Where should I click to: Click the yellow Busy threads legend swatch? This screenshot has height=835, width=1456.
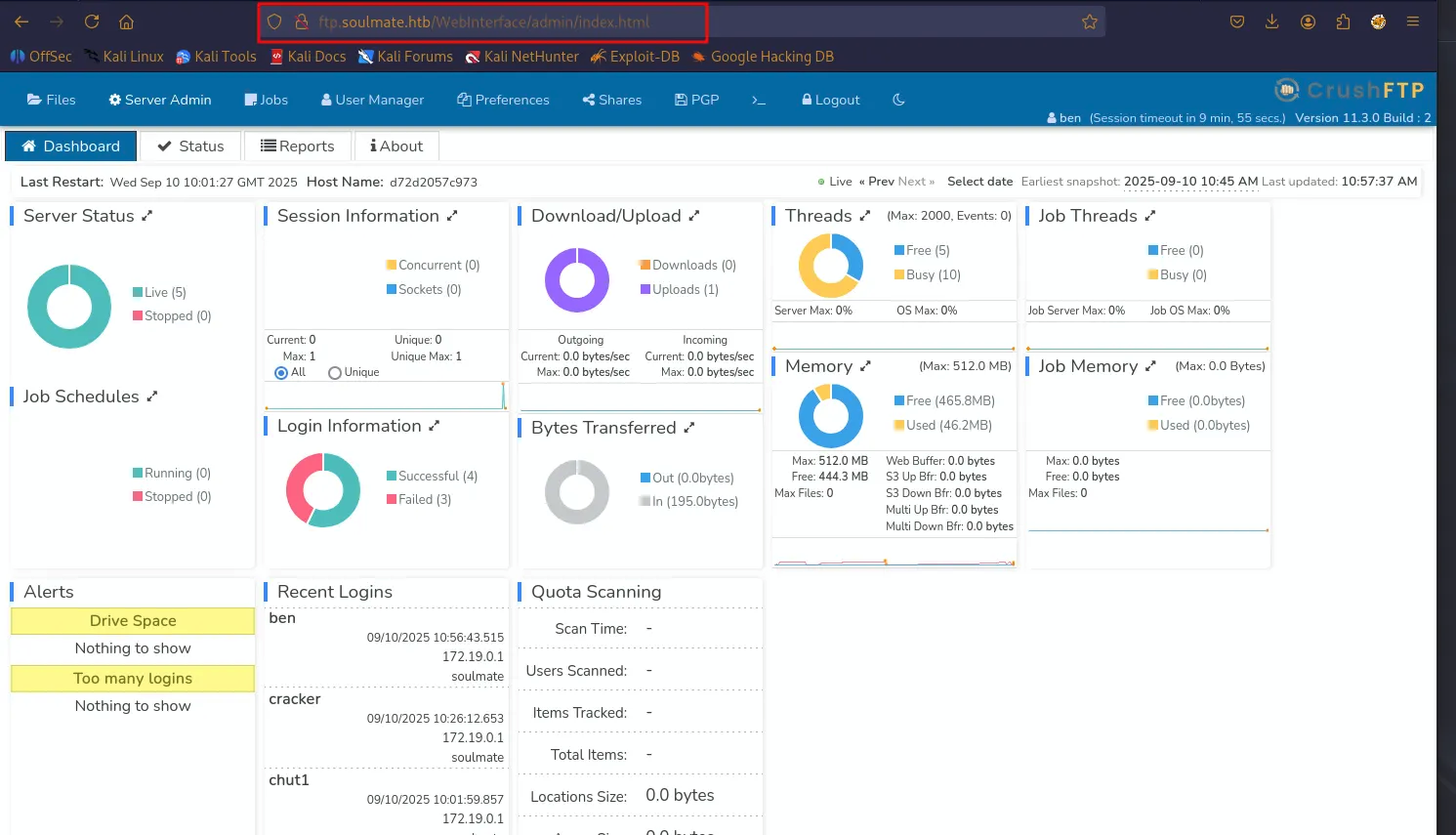click(899, 274)
